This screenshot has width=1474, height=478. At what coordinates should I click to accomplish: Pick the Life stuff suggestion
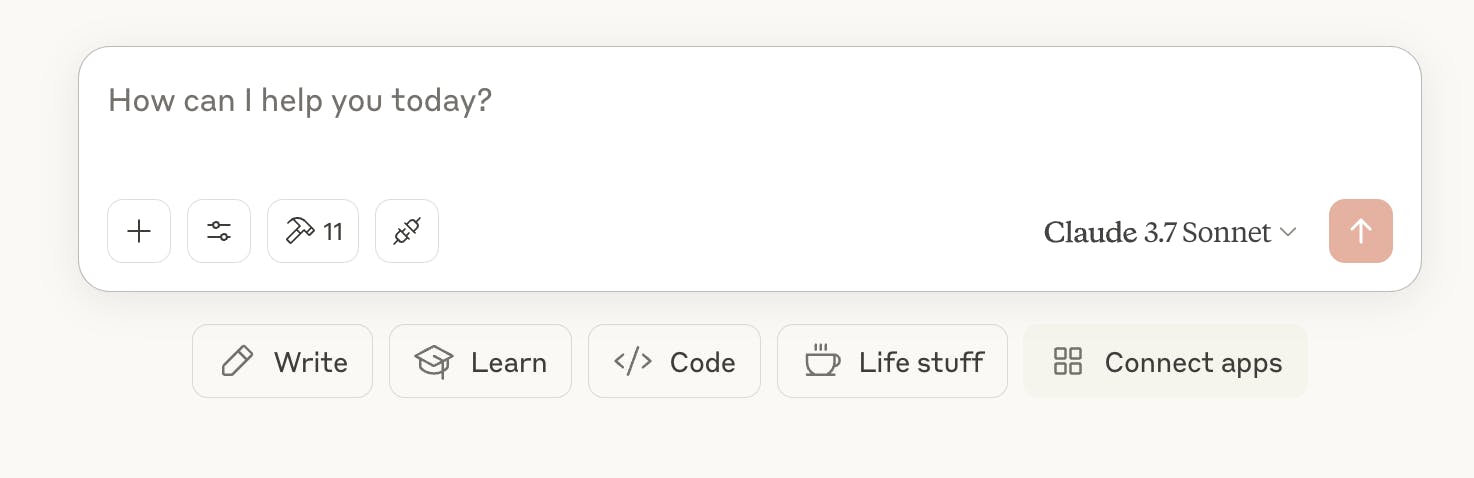892,361
